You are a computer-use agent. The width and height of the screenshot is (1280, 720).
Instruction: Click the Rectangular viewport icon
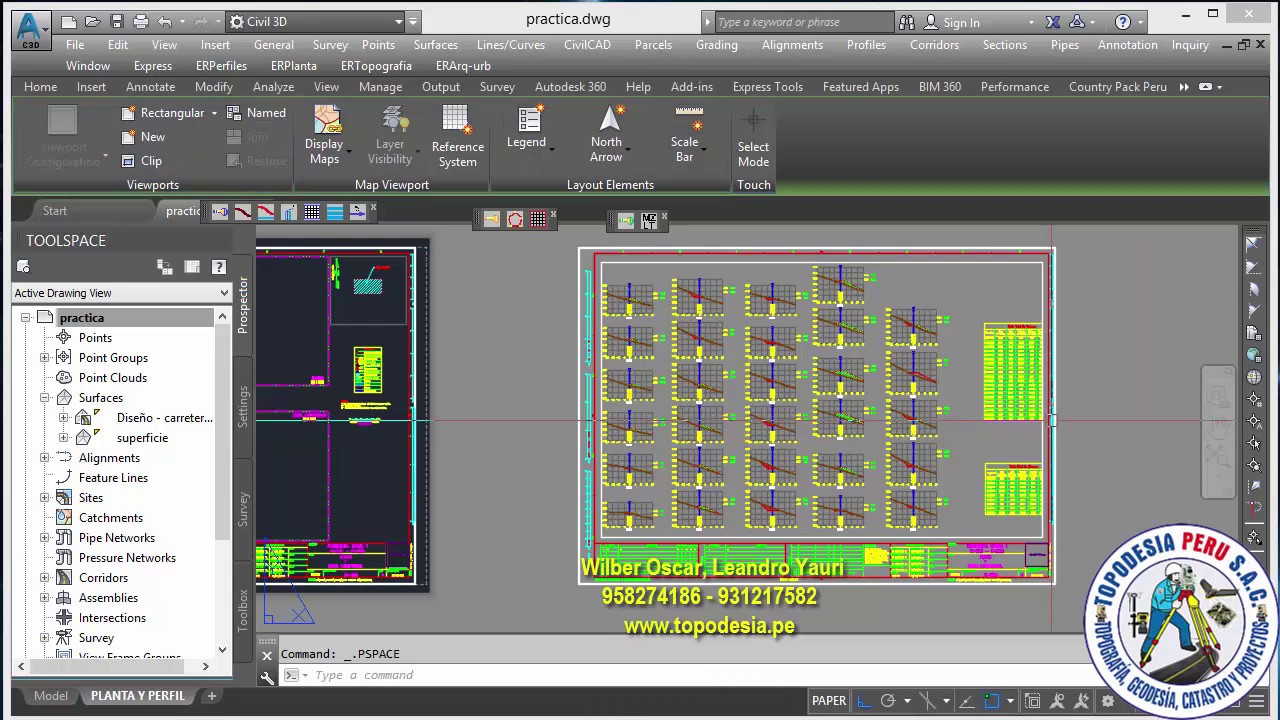[128, 113]
